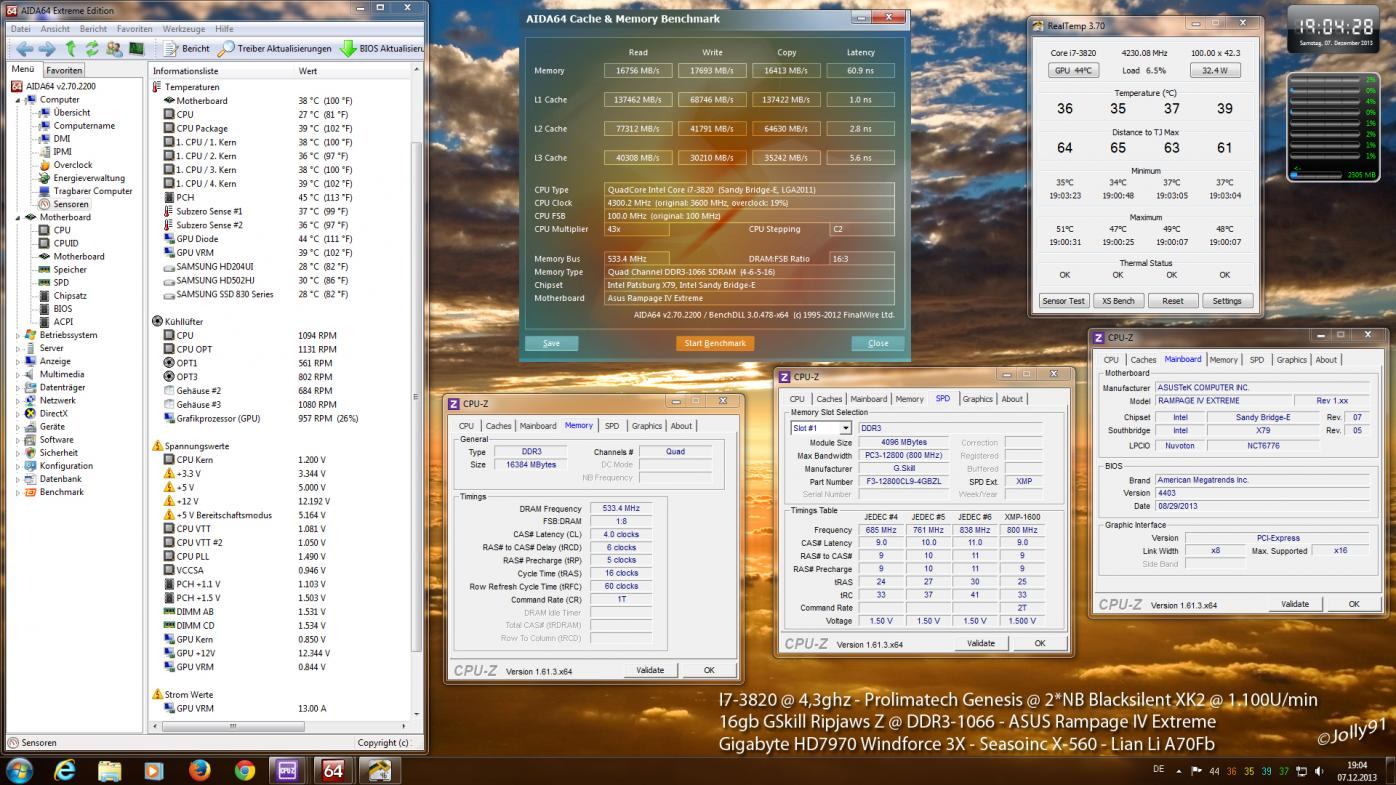
Task: Expand the Benchmark tree node
Action: (18, 492)
